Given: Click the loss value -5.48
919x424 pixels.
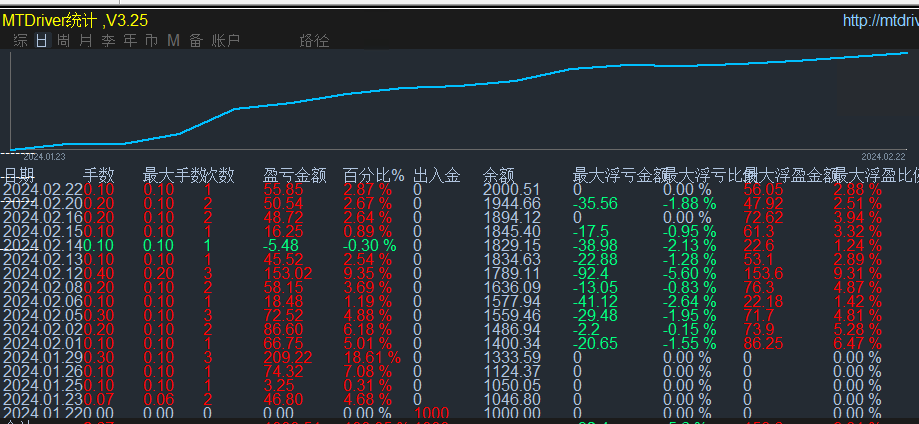Looking at the screenshot, I should 281,245.
